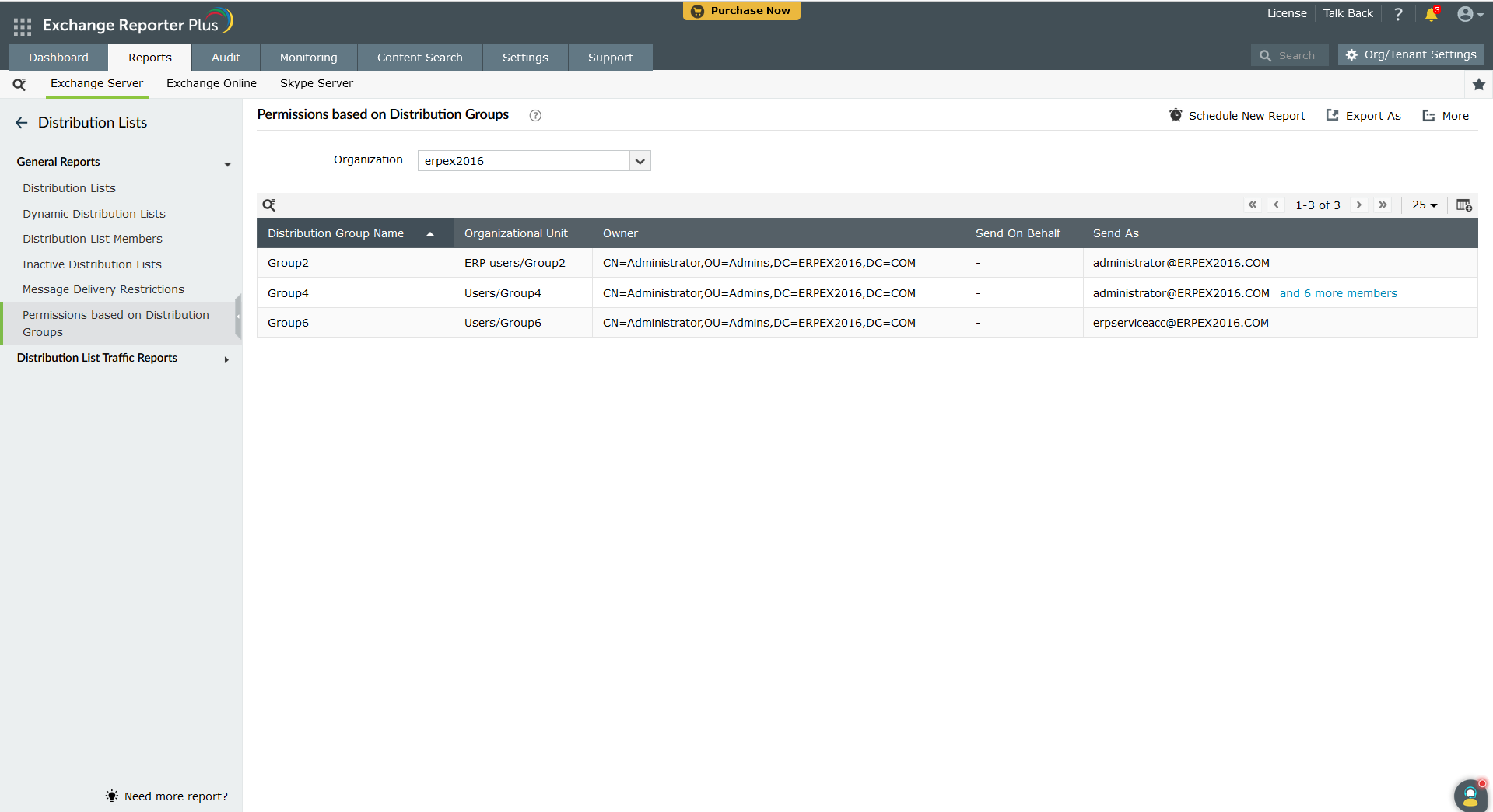Open the Monitoring tab
Screen dimensions: 1493x812
click(309, 58)
